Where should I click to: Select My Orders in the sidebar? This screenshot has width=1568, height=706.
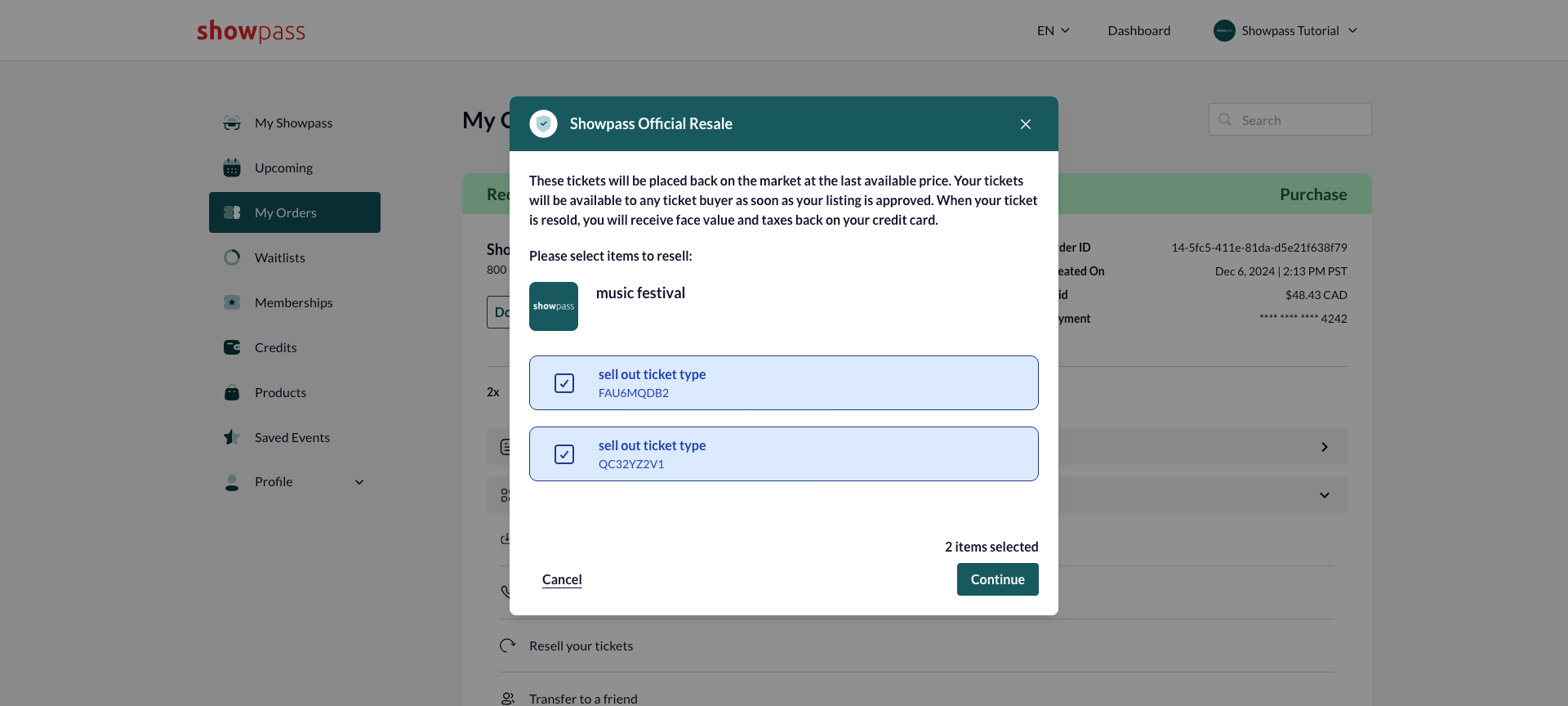(295, 212)
